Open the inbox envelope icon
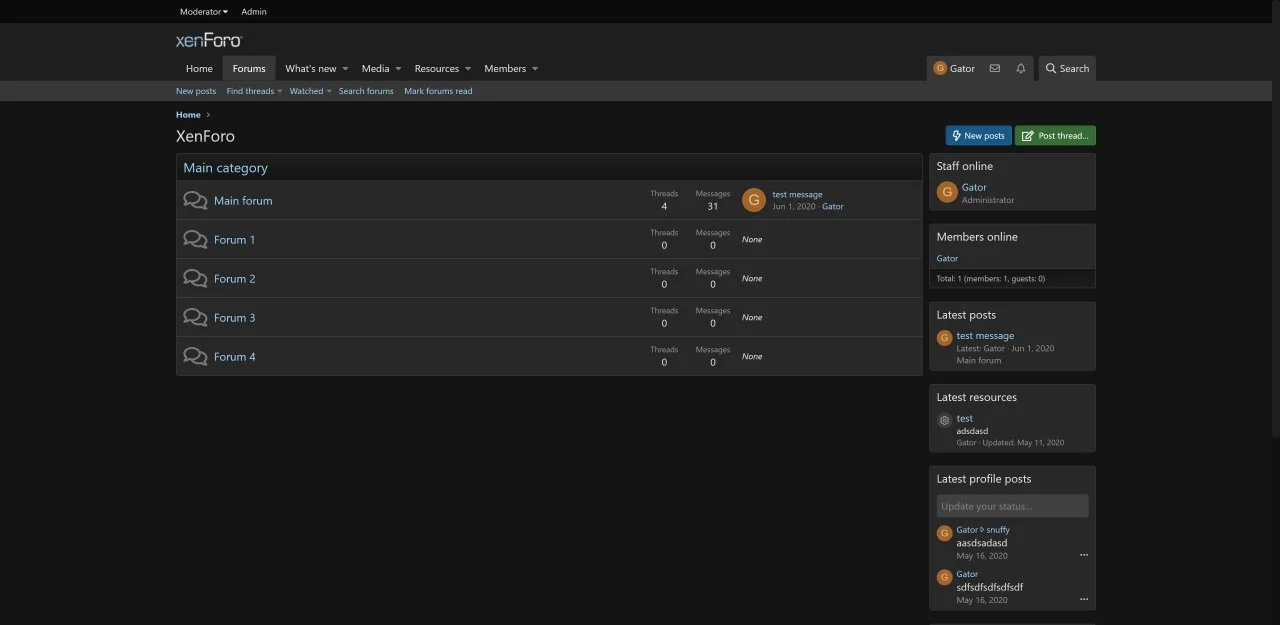Screen dimensions: 1280x625 994,69
